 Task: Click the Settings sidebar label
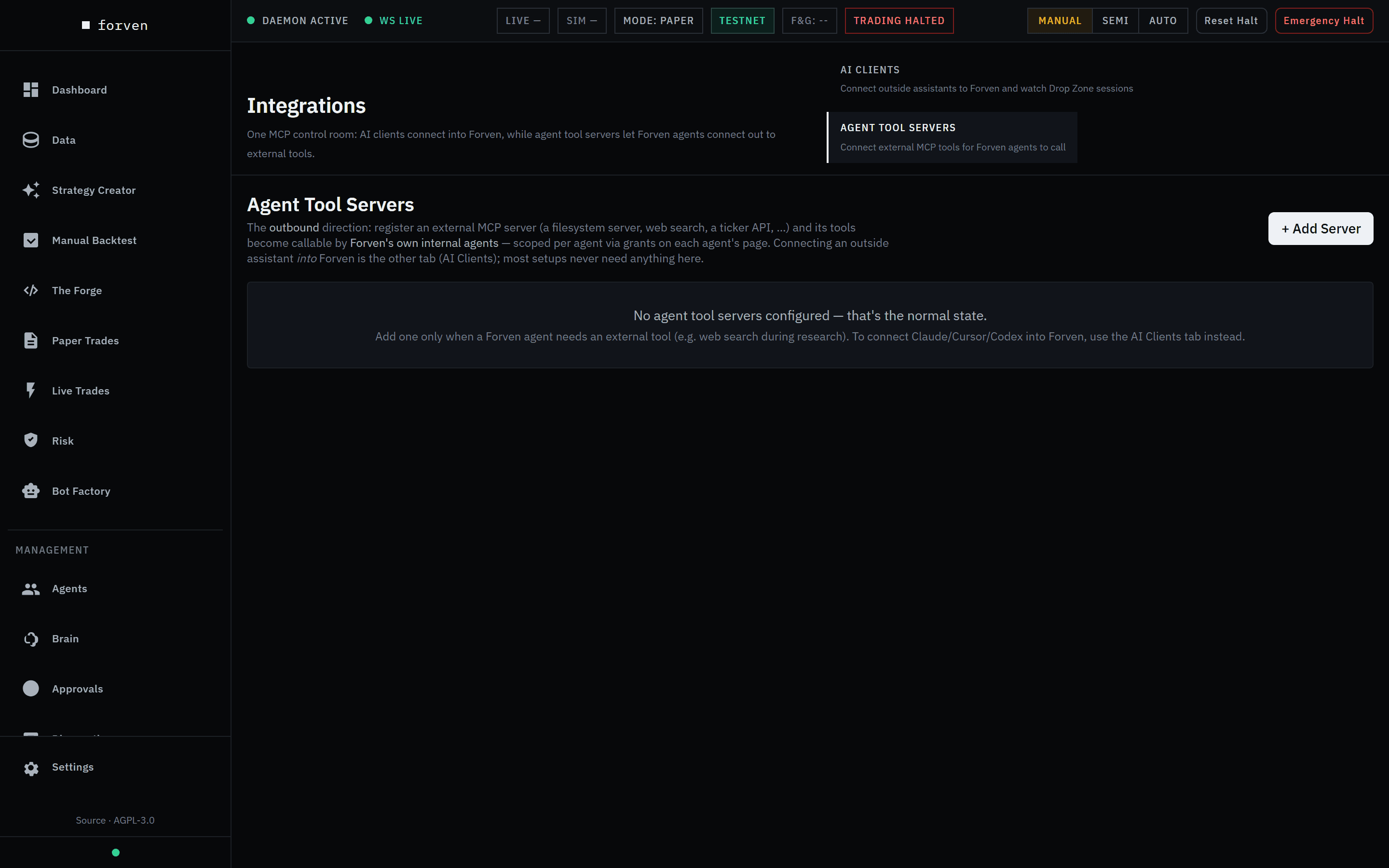pyautogui.click(x=73, y=767)
